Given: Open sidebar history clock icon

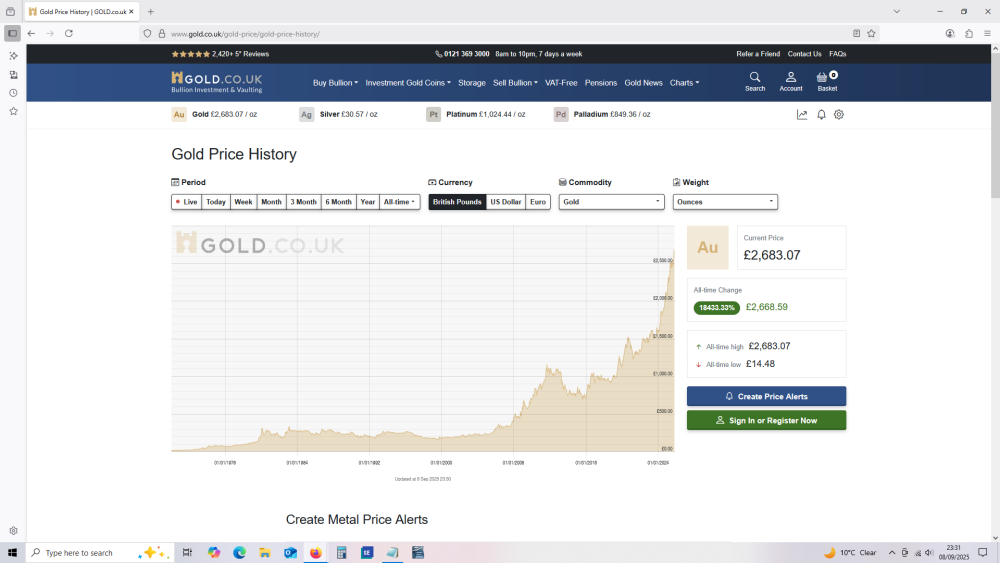Looking at the screenshot, I should pyautogui.click(x=13, y=93).
